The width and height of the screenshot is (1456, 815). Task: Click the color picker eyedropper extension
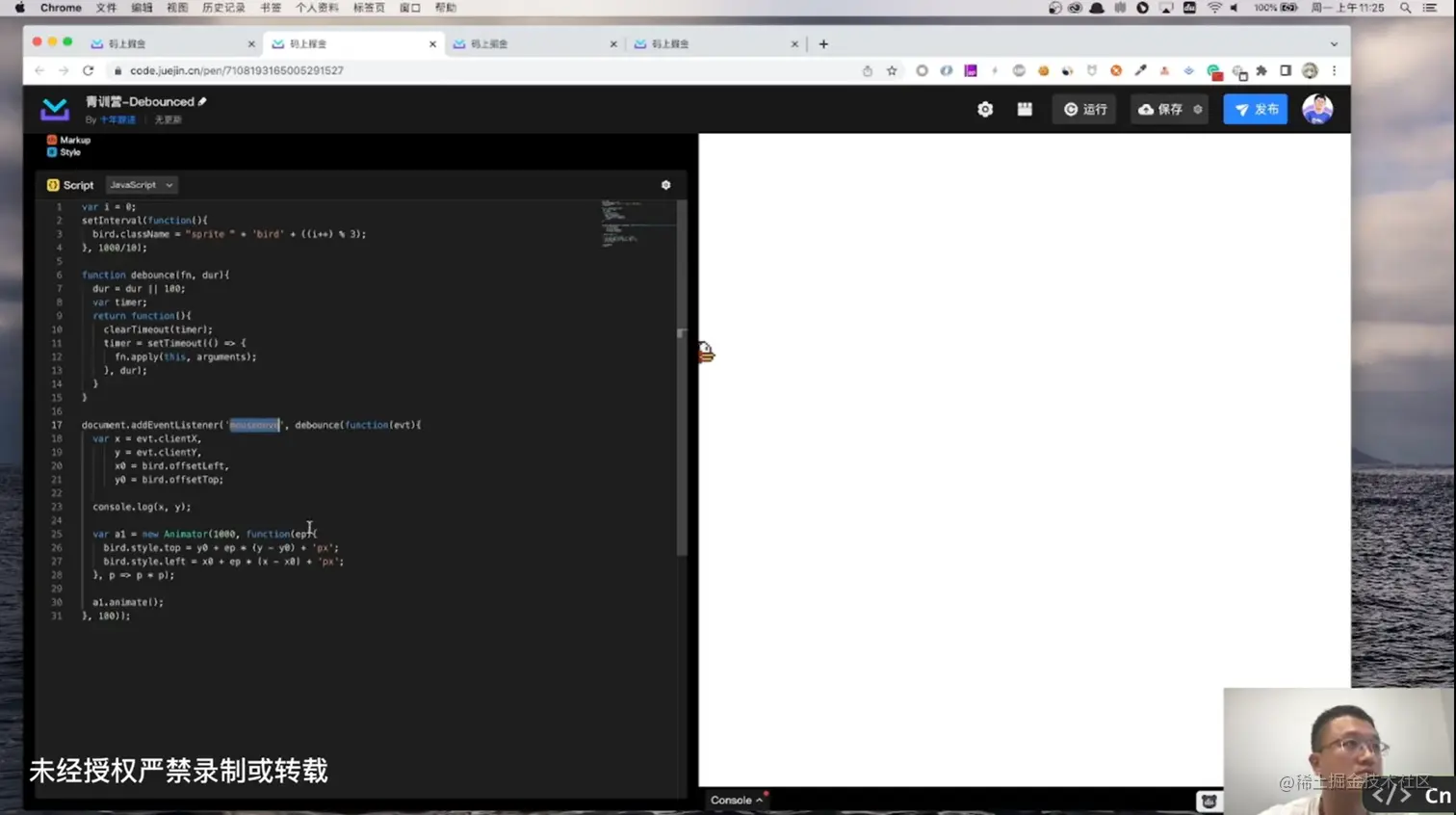point(1140,71)
